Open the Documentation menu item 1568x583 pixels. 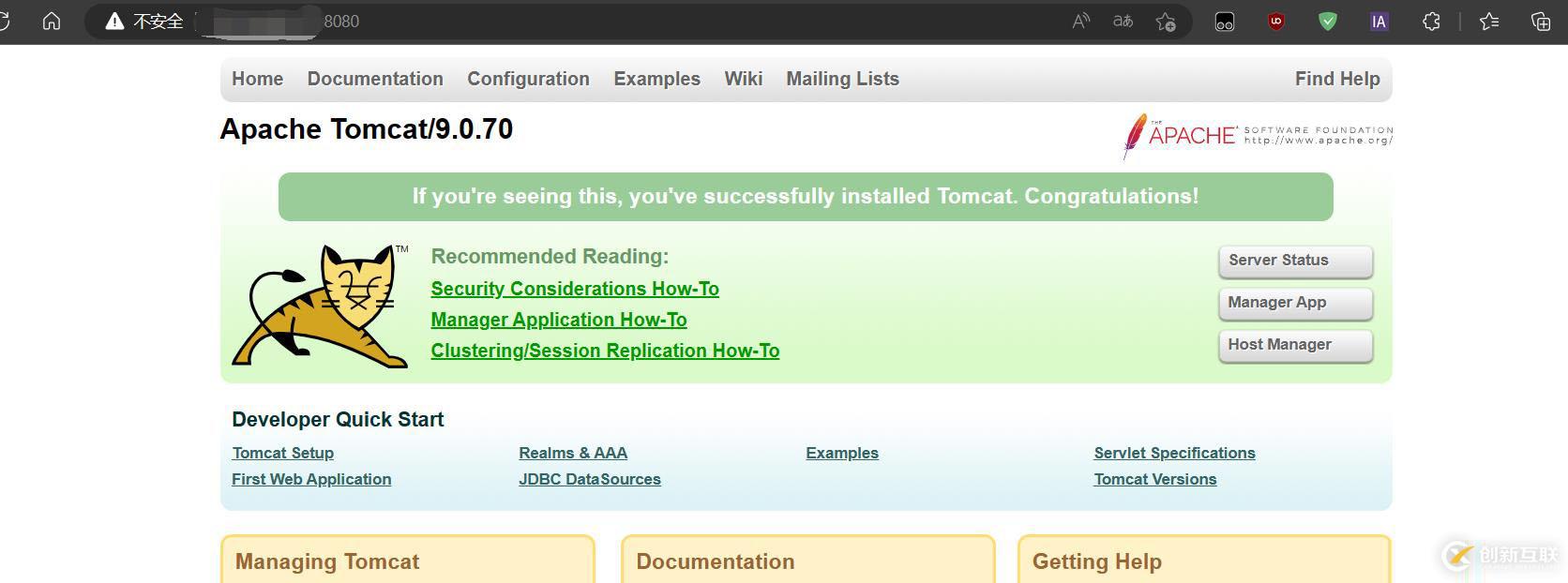[375, 79]
